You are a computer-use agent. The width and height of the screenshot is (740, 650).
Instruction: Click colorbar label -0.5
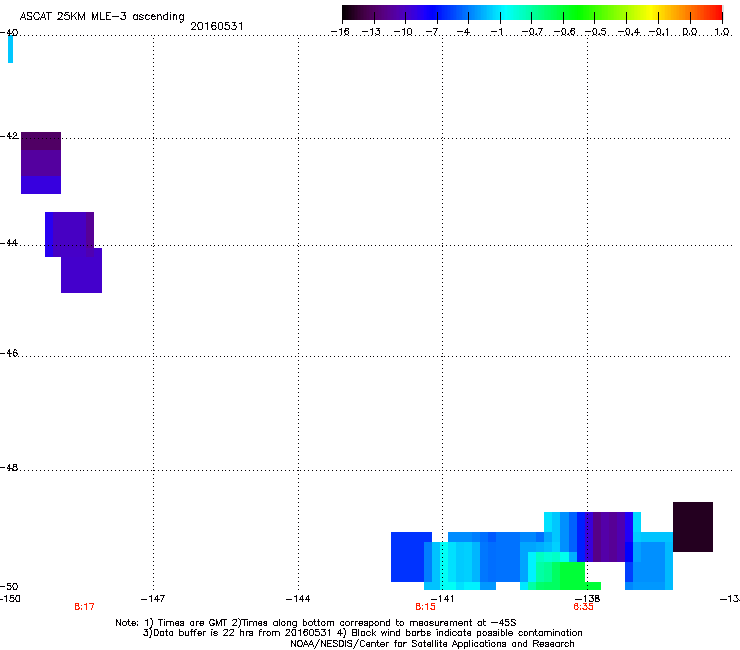pyautogui.click(x=596, y=32)
